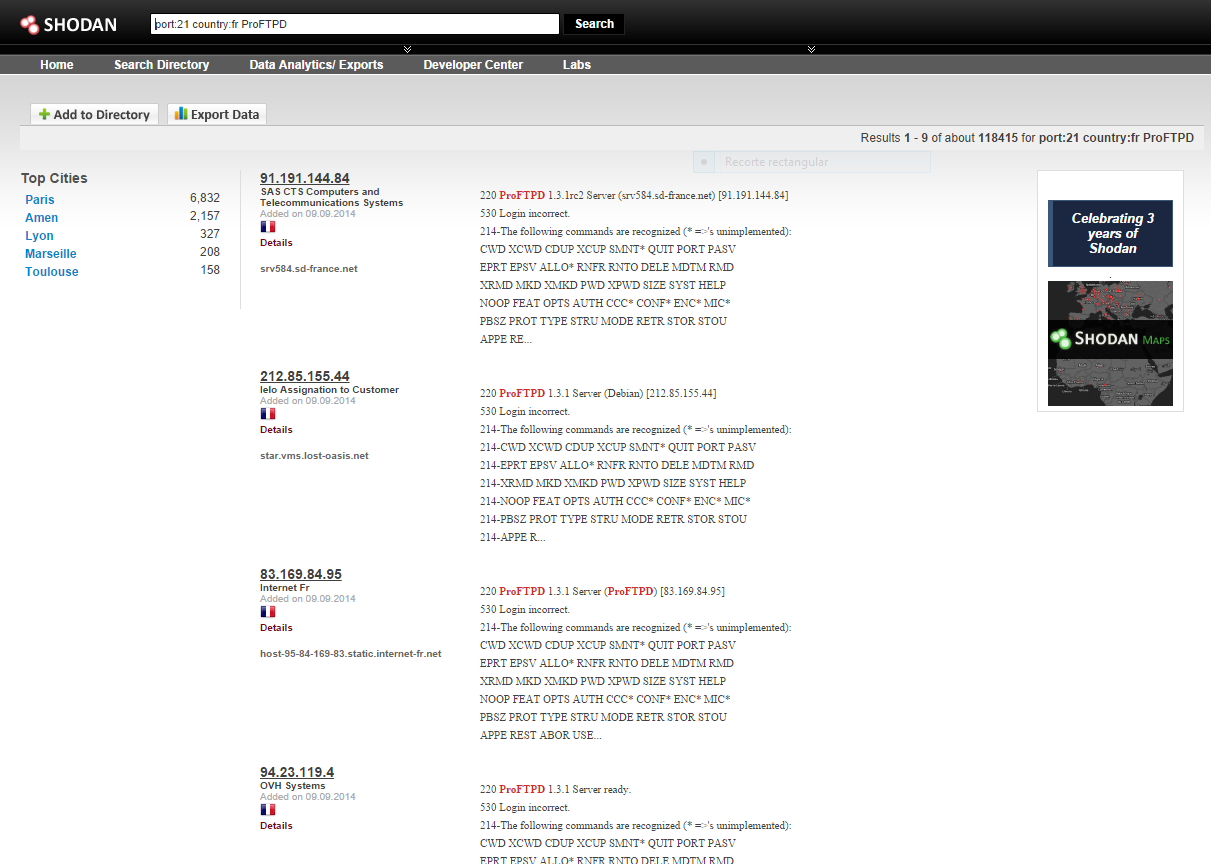Viewport: 1211px width, 864px height.
Task: Click Top Cities heading
Action: [54, 178]
